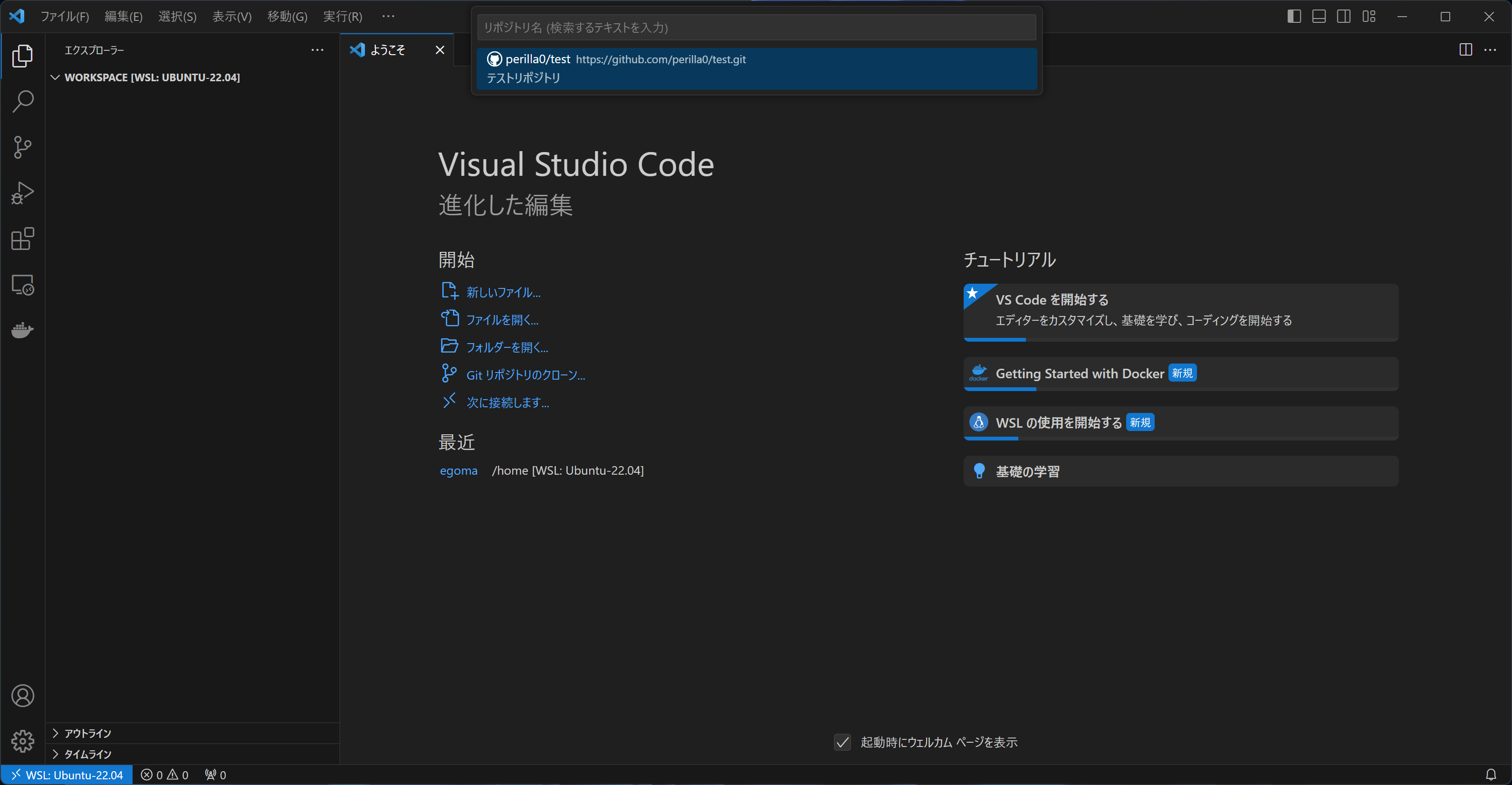Uncheck 起動時にウェルカム ページを表示
Screen dimensions: 1512x785
coord(842,742)
